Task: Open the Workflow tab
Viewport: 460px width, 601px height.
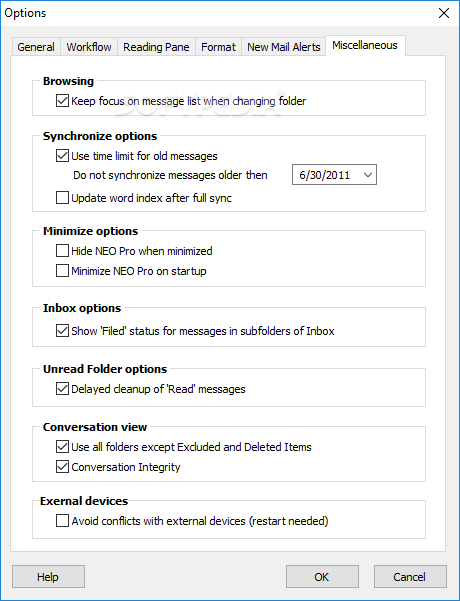Action: click(x=89, y=47)
